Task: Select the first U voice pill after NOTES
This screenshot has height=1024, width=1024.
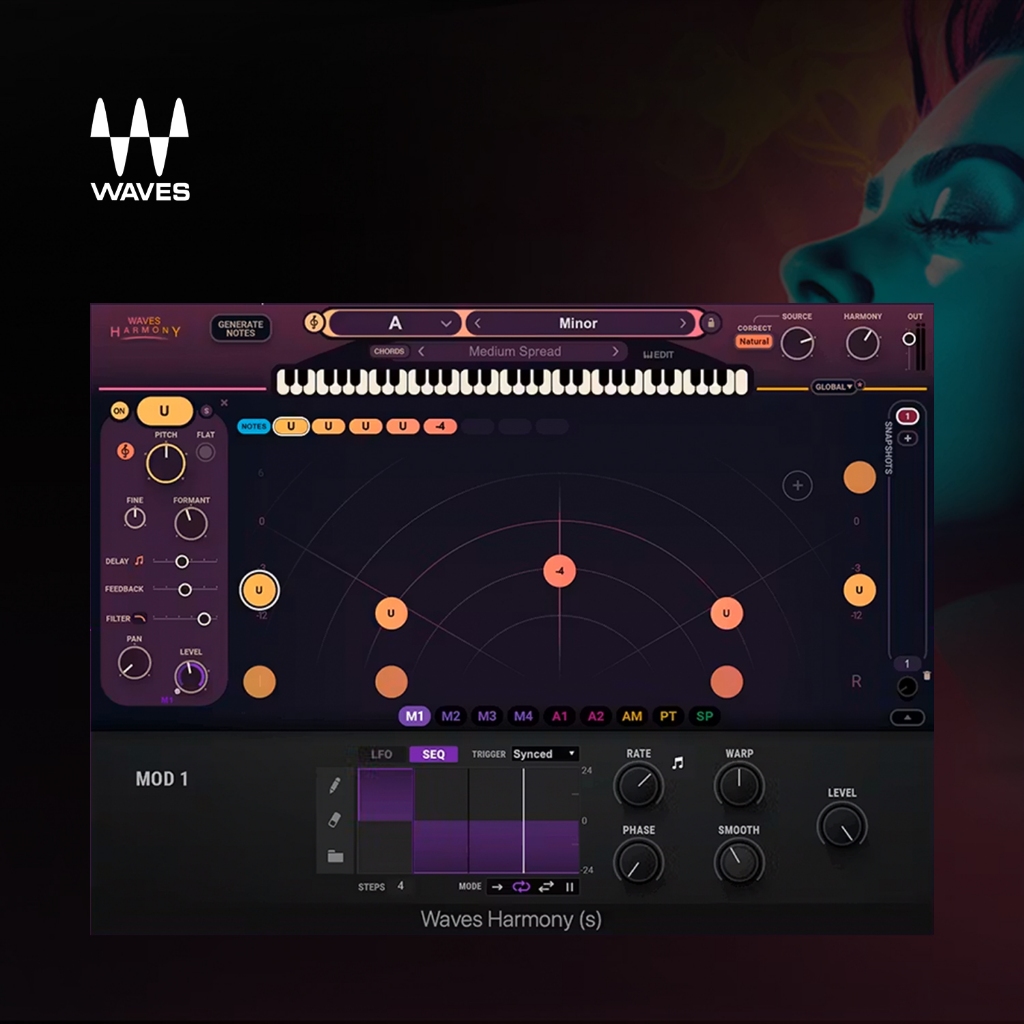Action: [x=291, y=426]
